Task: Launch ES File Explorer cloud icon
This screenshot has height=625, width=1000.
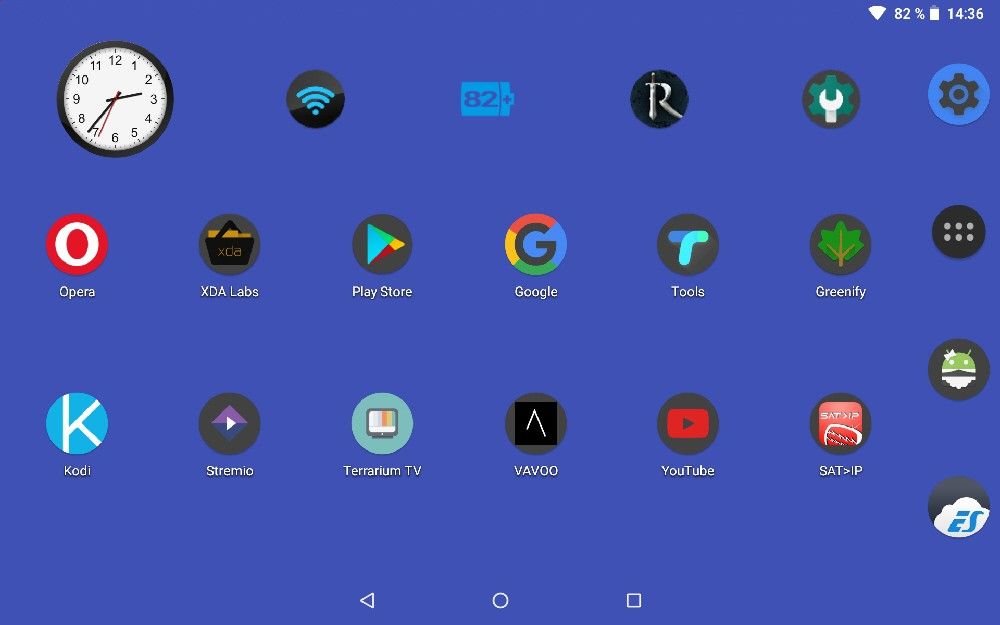Action: click(959, 507)
